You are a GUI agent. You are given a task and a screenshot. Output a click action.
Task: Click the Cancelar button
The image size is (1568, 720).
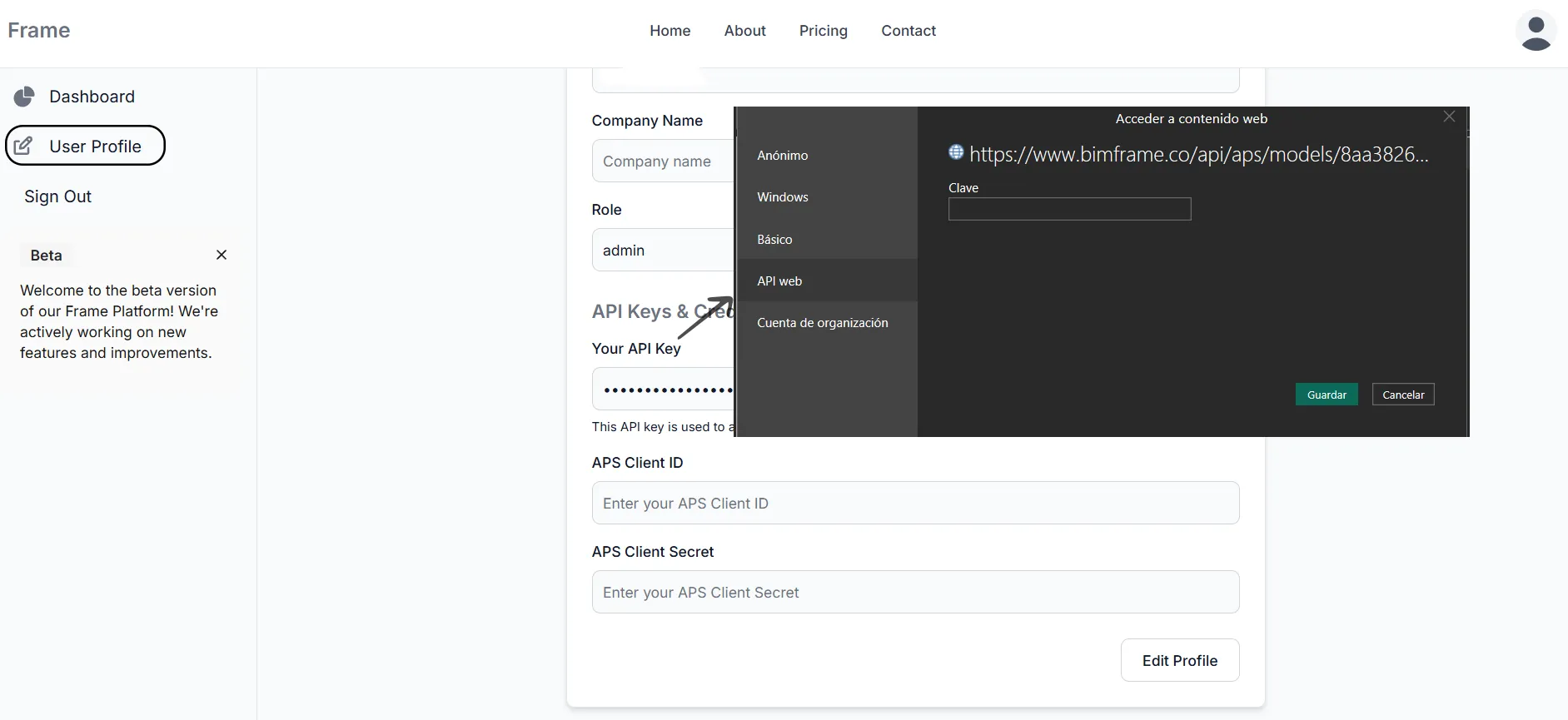[1403, 395]
